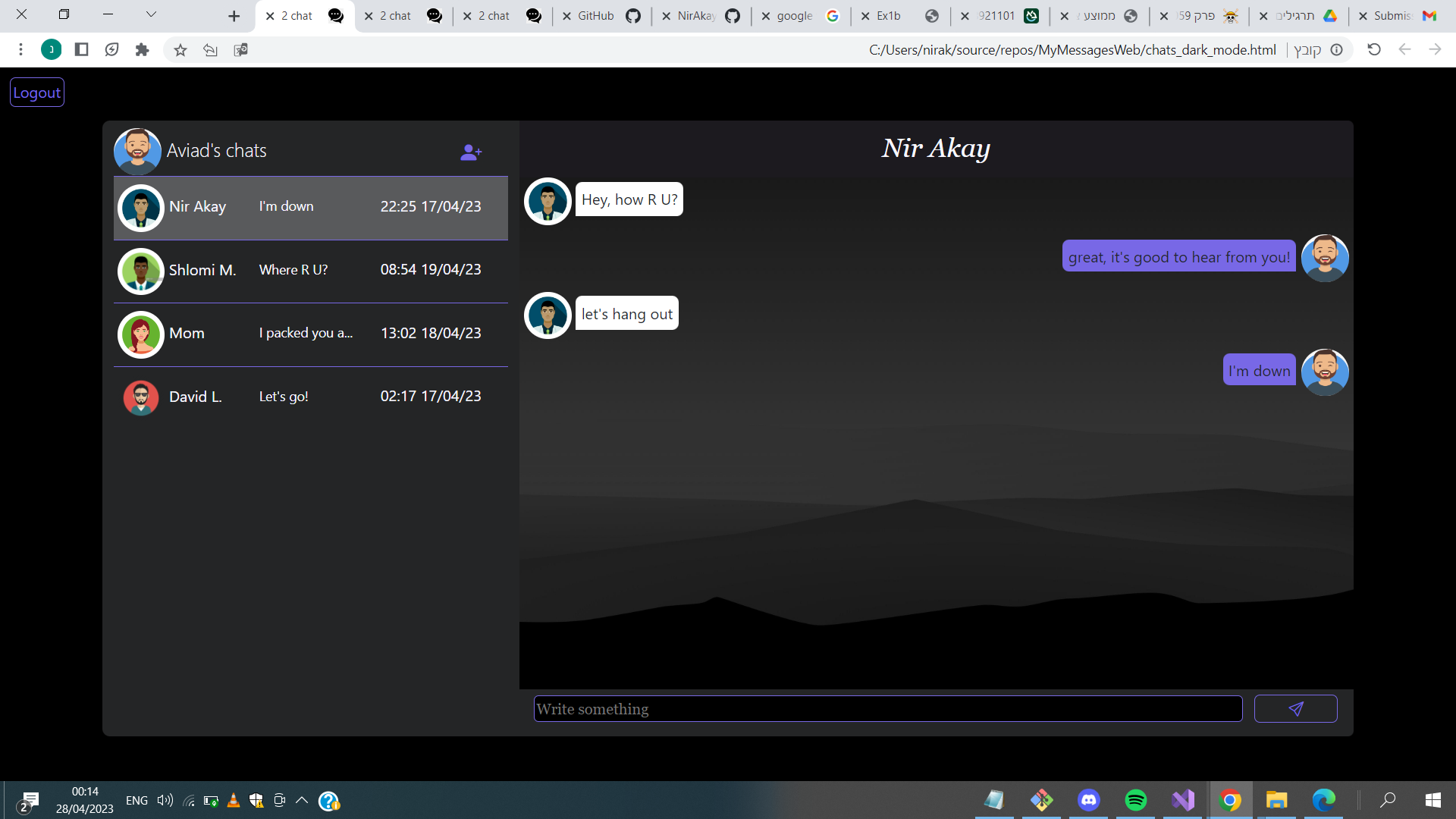Click the add new contact icon

coord(471,152)
